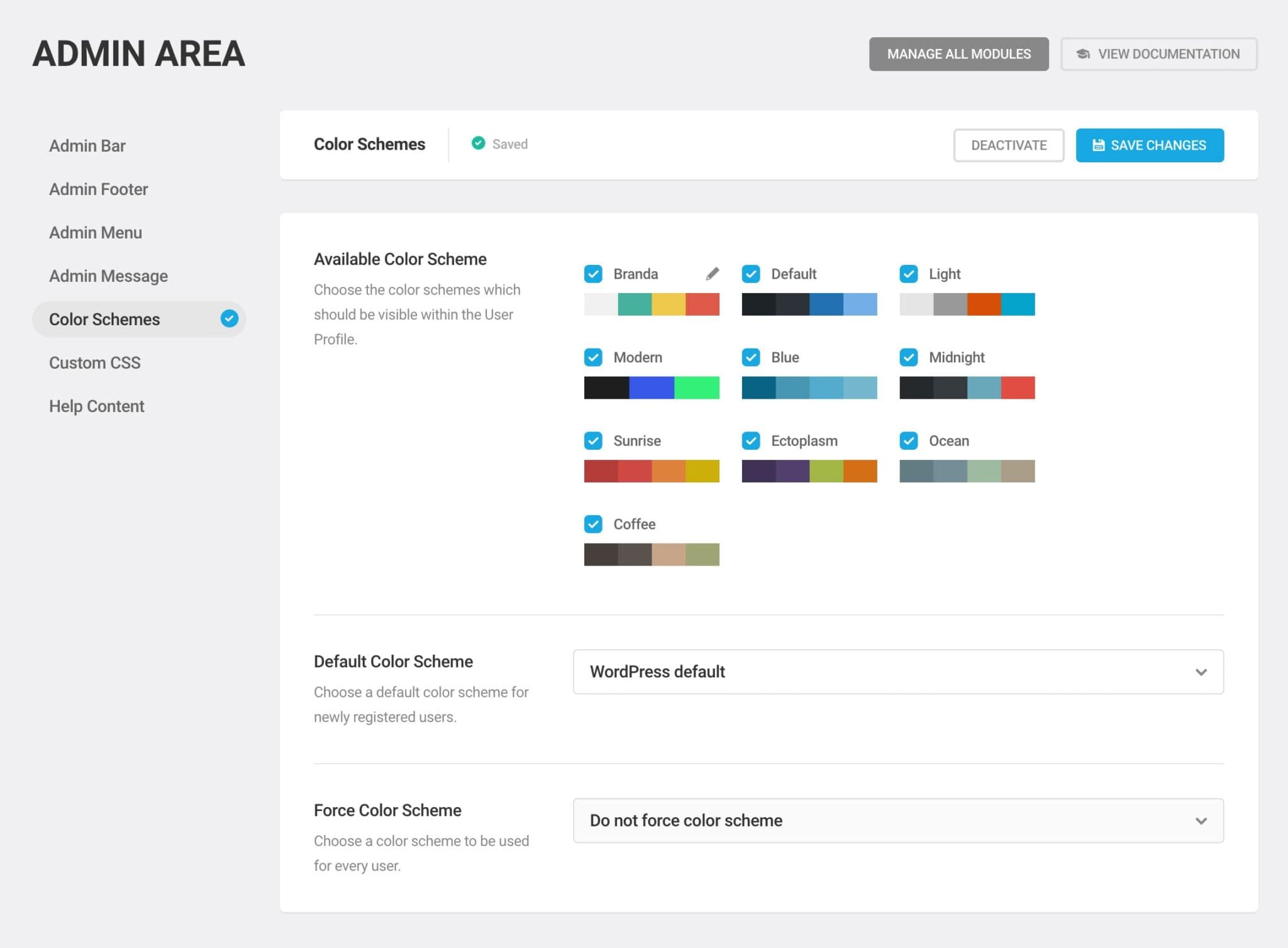This screenshot has height=948, width=1288.
Task: Click the graduation cap icon in View Documentation
Action: coord(1083,54)
